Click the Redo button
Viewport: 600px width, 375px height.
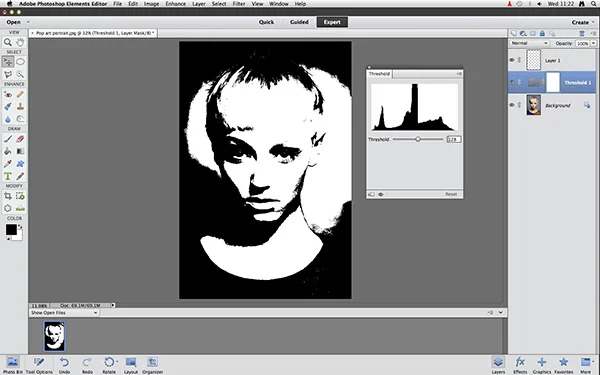[87, 365]
